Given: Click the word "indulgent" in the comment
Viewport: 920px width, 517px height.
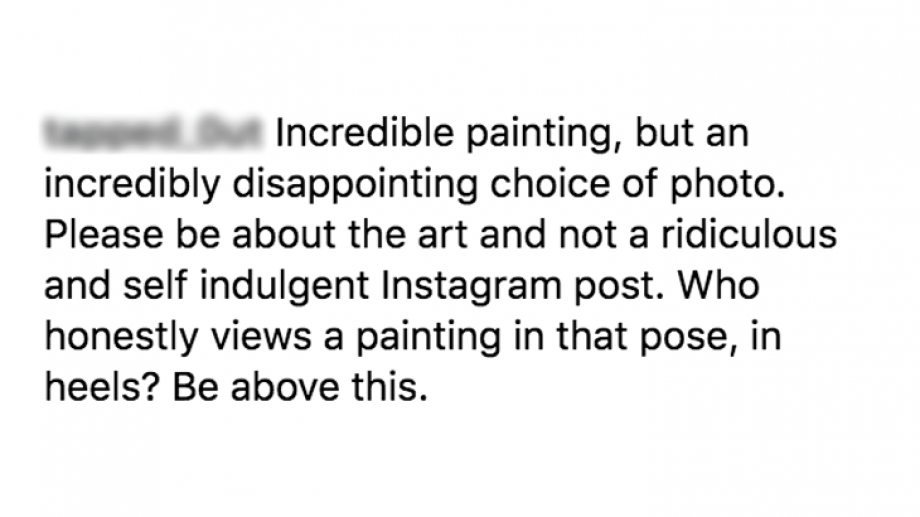Looking at the screenshot, I should (x=285, y=288).
